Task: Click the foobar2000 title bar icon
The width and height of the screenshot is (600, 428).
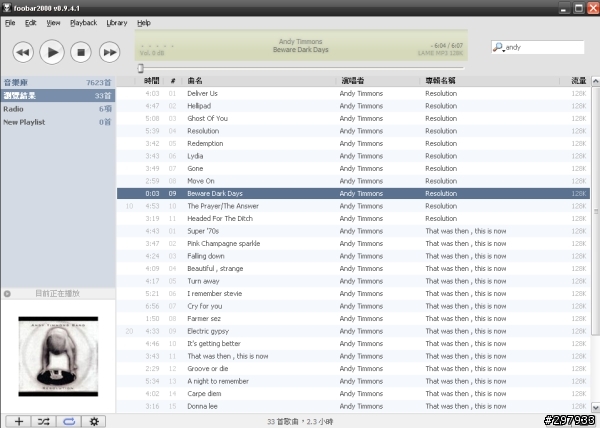Action: [x=7, y=8]
